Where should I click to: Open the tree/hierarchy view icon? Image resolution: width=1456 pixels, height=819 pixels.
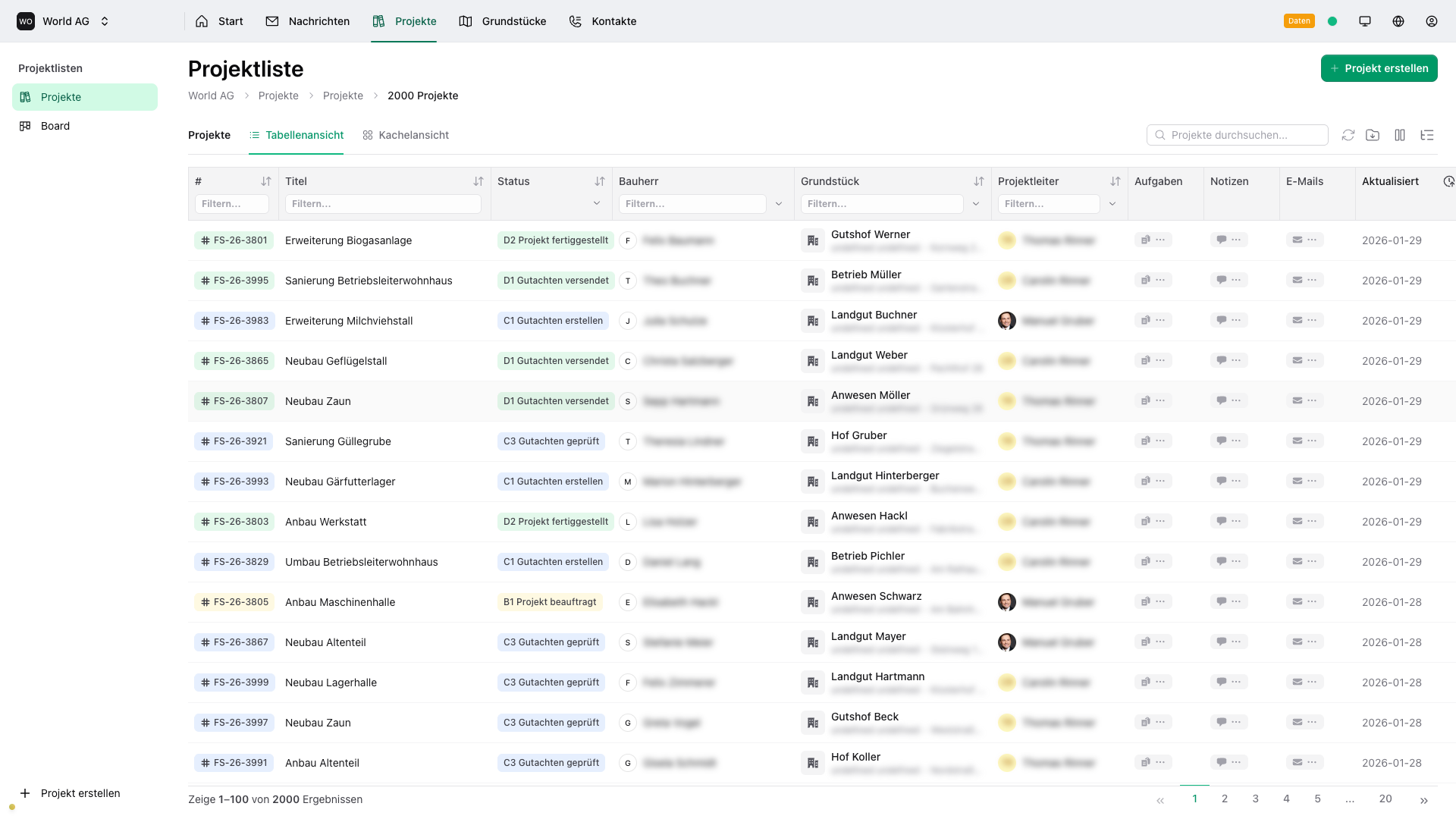pyautogui.click(x=1427, y=134)
